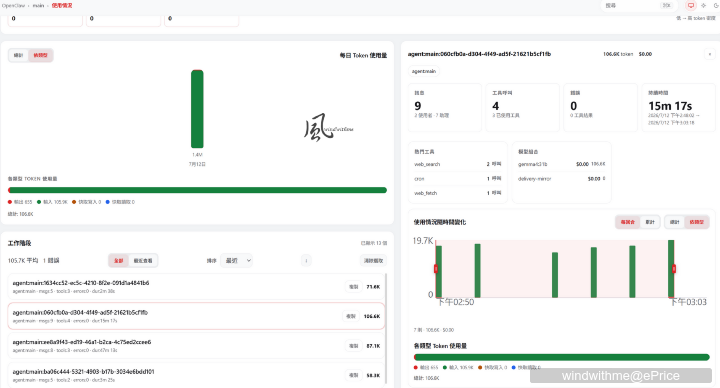Select 總計 in the daily token chart toggle
Screen dimensions: 720x388
coord(18,55)
